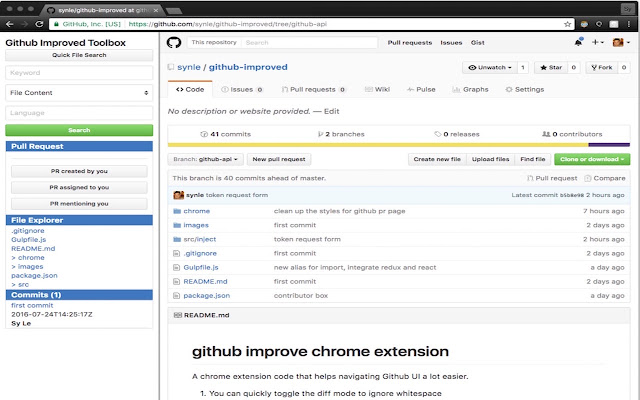The image size is (640, 400).
Task: Click the browser back arrow
Action: 10,24
